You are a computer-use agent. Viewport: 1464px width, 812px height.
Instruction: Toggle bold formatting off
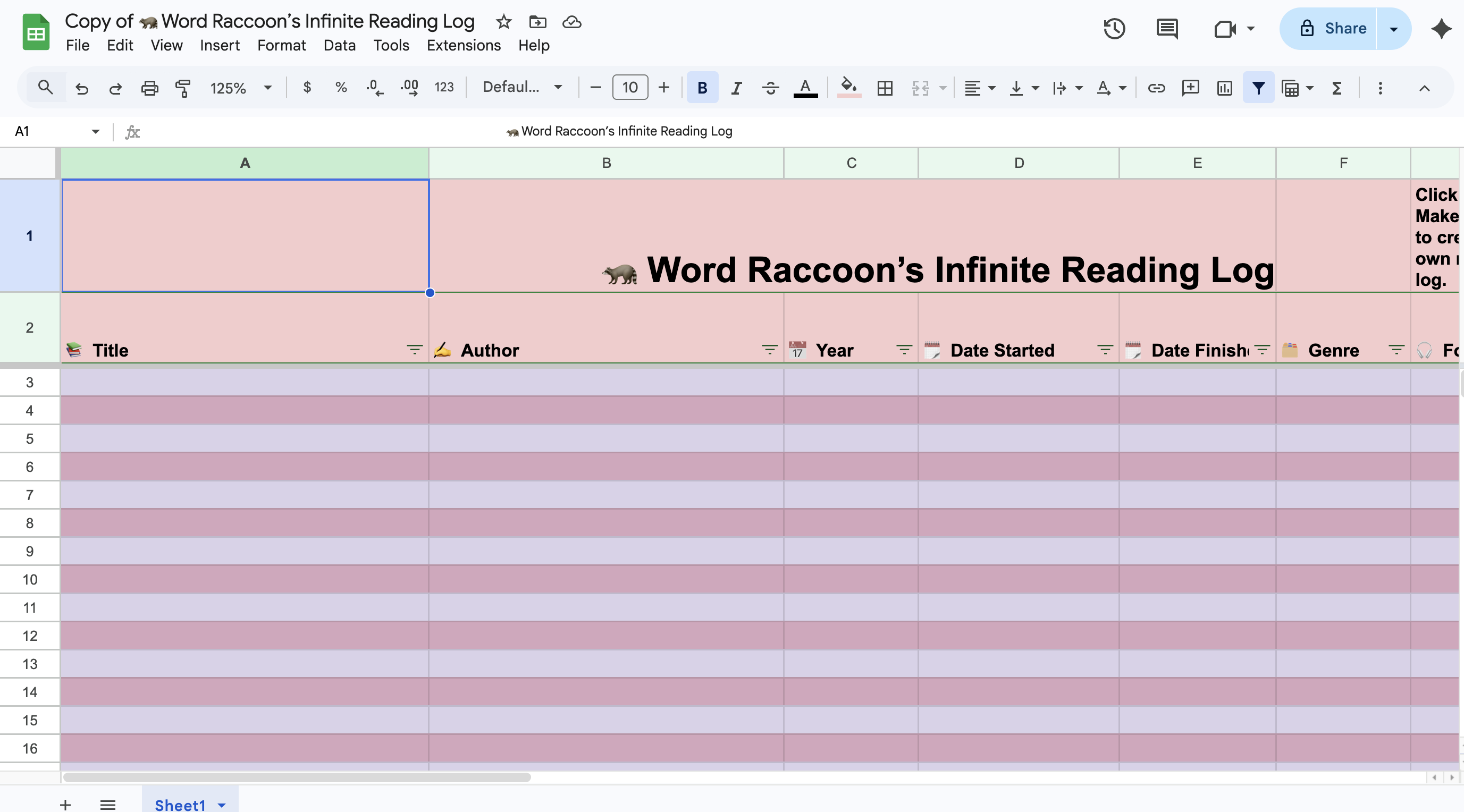coord(702,88)
